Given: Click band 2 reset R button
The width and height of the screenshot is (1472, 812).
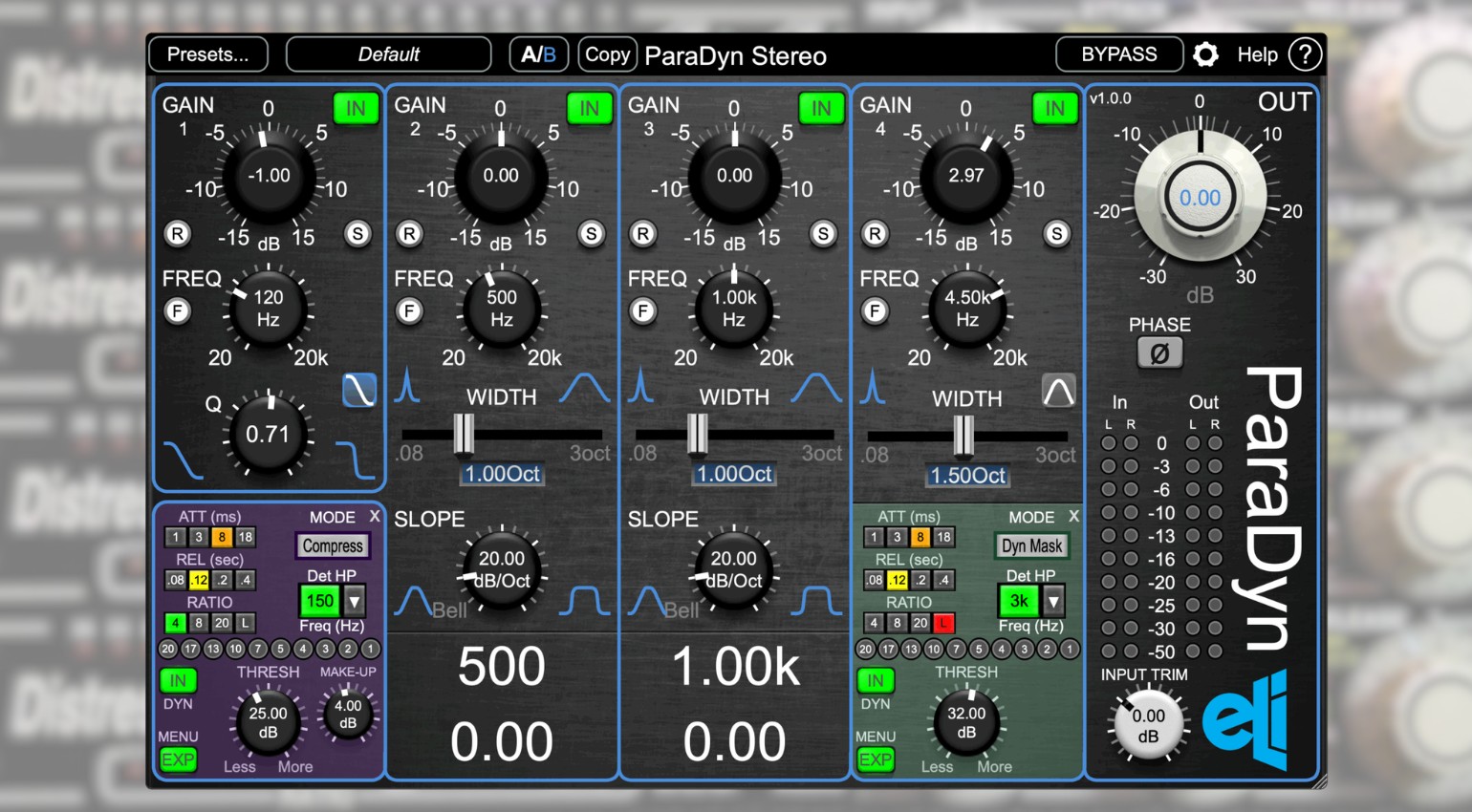Looking at the screenshot, I should (x=410, y=234).
